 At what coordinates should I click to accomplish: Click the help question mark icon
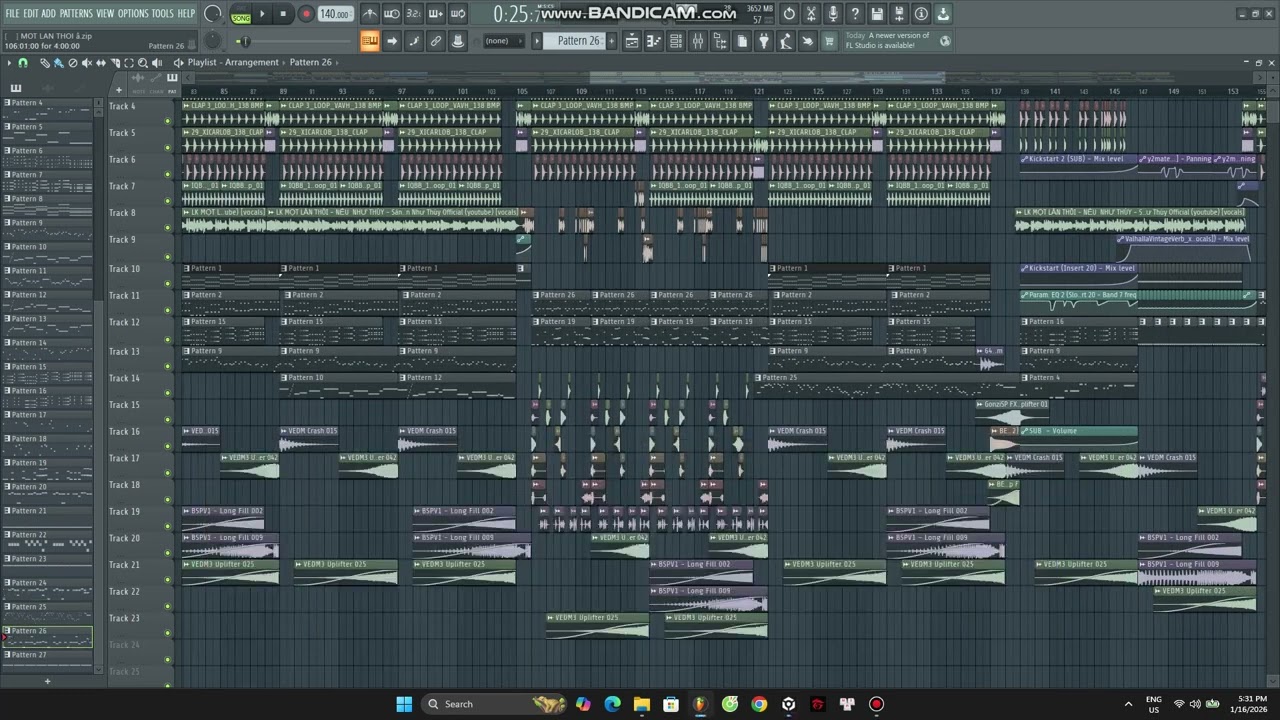click(x=855, y=14)
